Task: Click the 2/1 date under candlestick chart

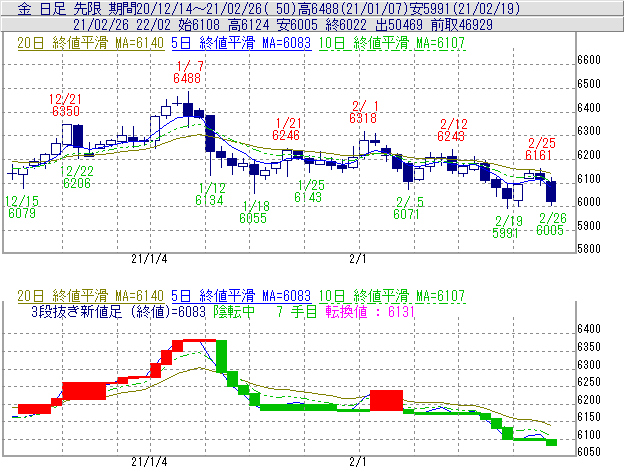Action: [358, 259]
